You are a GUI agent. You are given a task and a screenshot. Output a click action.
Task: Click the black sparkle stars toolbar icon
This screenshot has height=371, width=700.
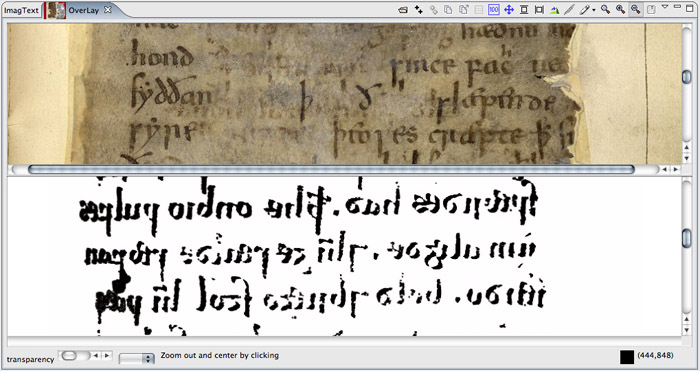click(x=418, y=10)
